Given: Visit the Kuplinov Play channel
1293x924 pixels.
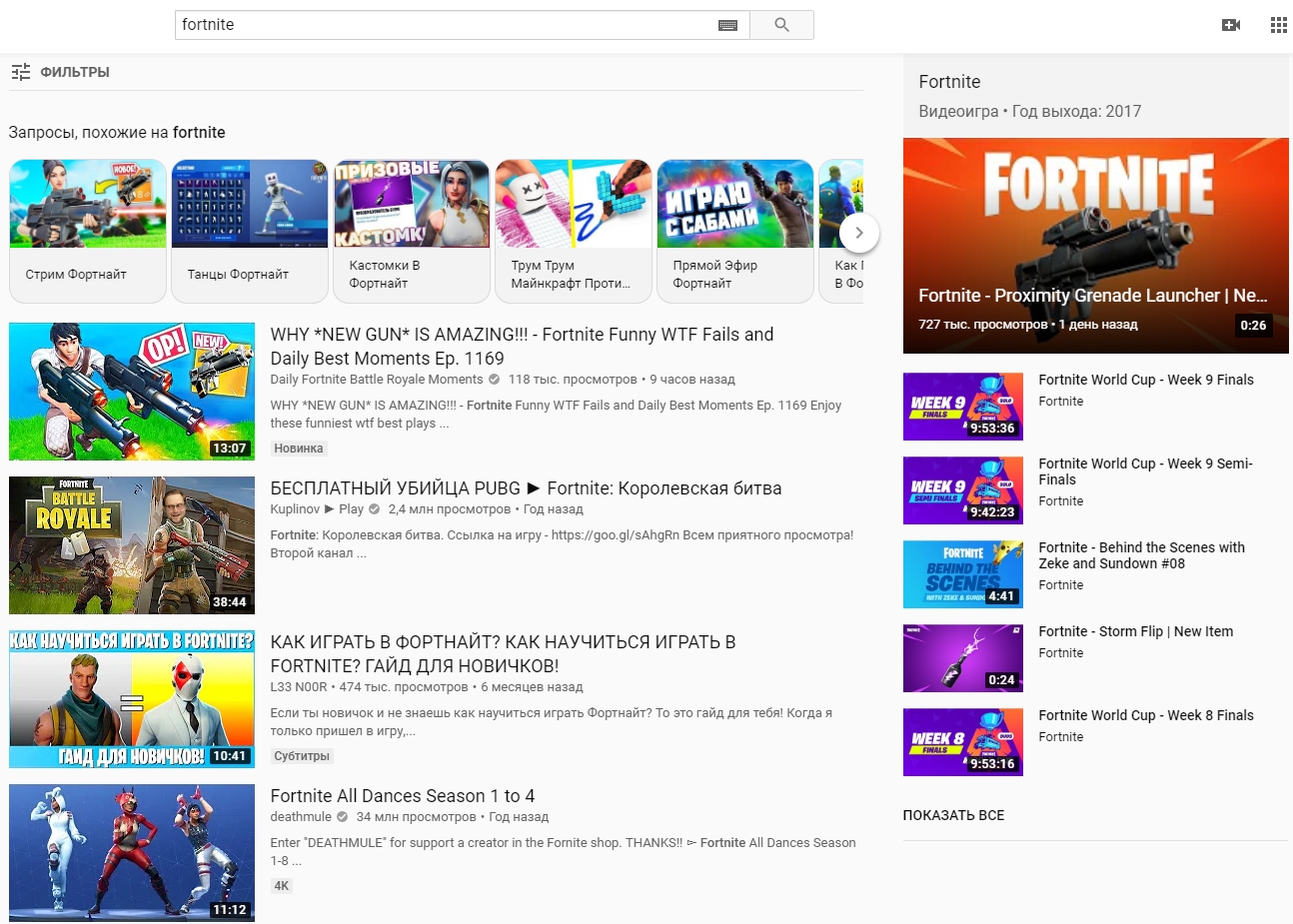Looking at the screenshot, I should coord(317,509).
